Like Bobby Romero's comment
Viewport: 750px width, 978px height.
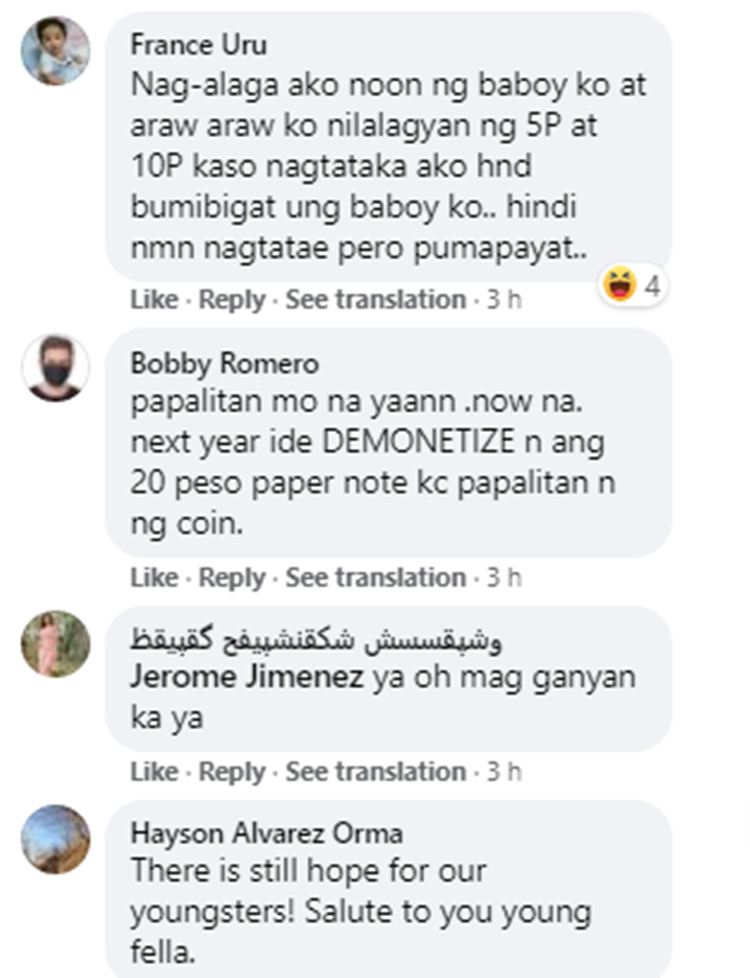click(x=154, y=578)
